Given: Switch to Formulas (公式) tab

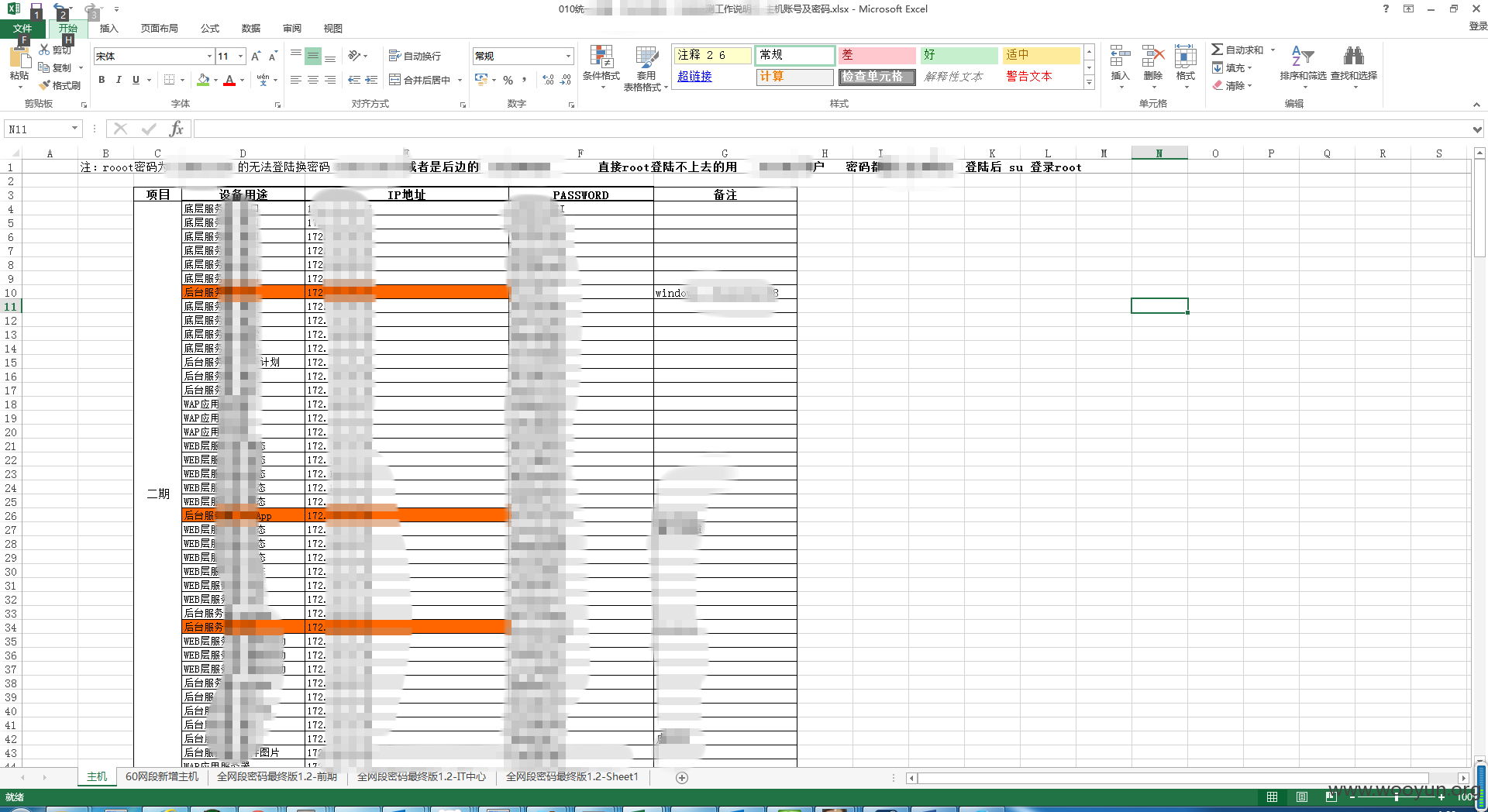Looking at the screenshot, I should coord(210,29).
